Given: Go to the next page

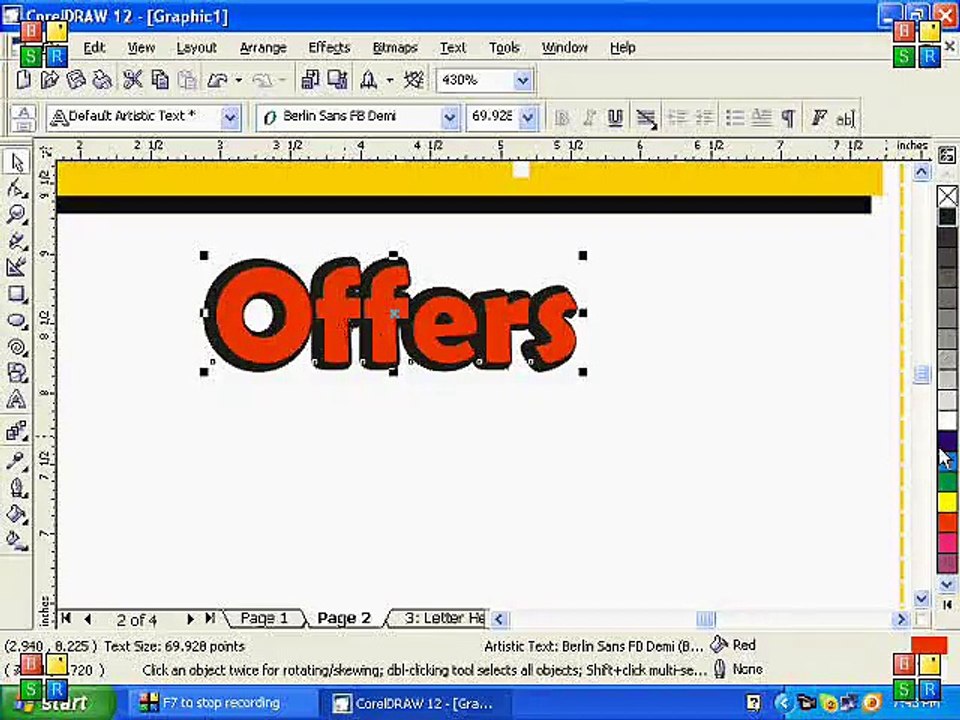Looking at the screenshot, I should click(x=190, y=619).
